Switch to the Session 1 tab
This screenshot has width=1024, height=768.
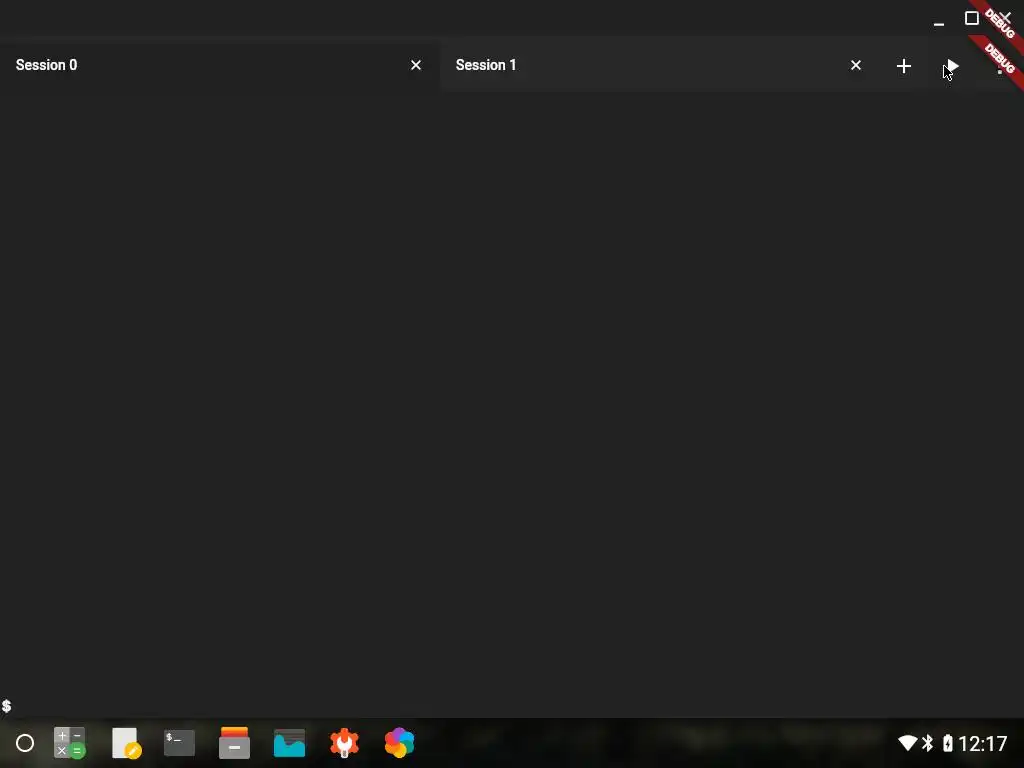pos(660,65)
